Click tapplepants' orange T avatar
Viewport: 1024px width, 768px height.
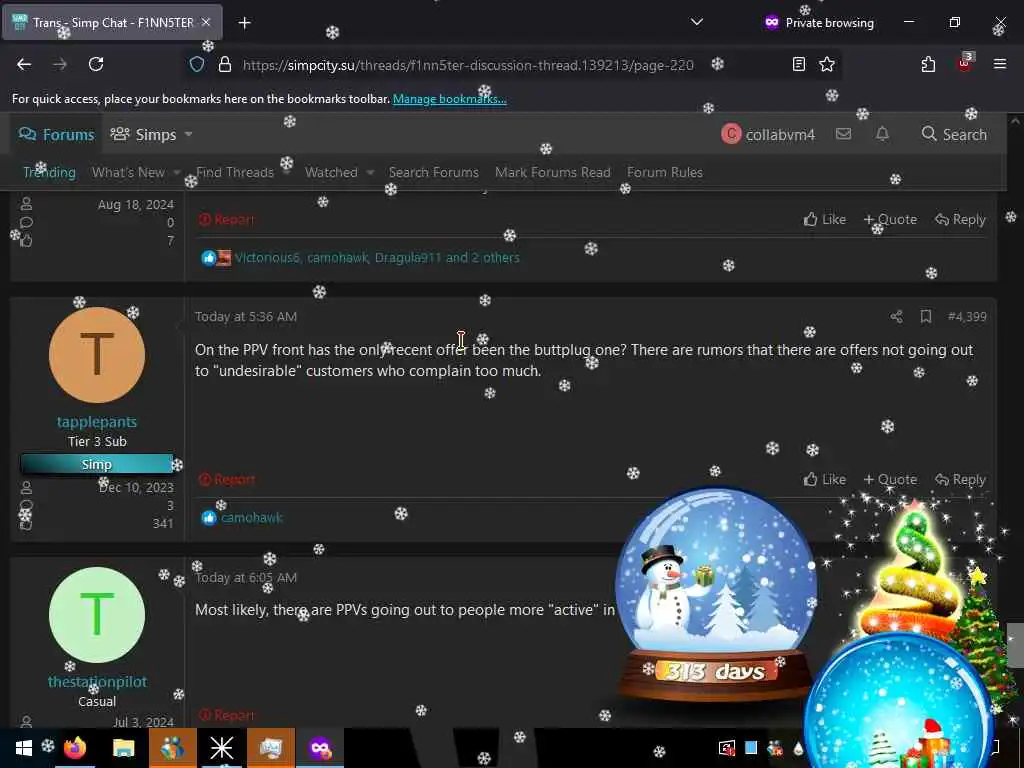[97, 355]
